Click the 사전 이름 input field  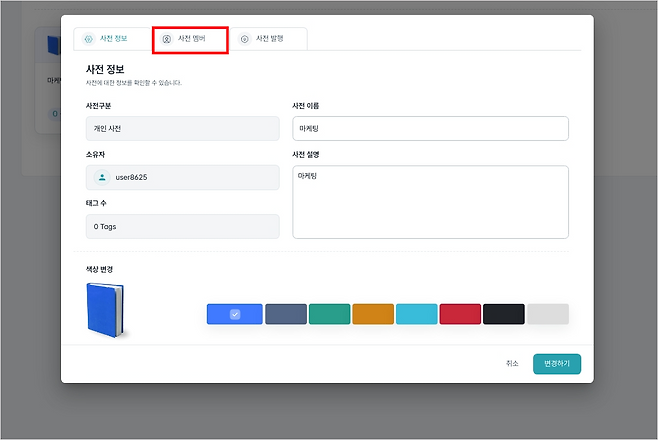coord(430,129)
